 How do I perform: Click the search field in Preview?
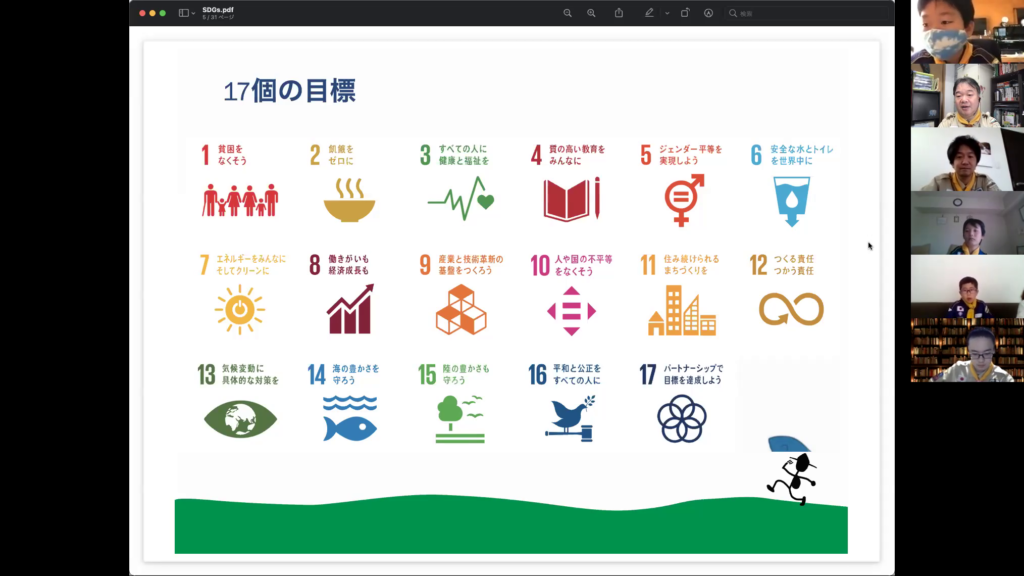click(x=807, y=13)
